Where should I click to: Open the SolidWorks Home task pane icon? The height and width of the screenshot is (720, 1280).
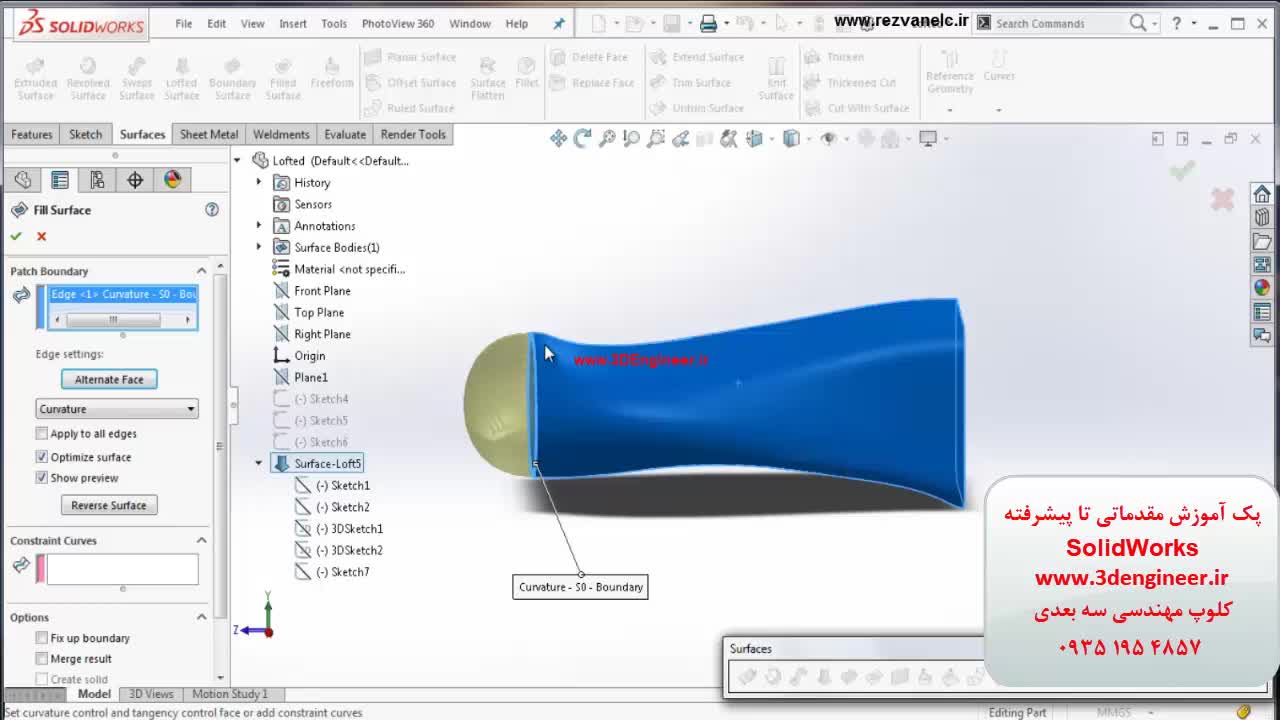tap(1262, 194)
